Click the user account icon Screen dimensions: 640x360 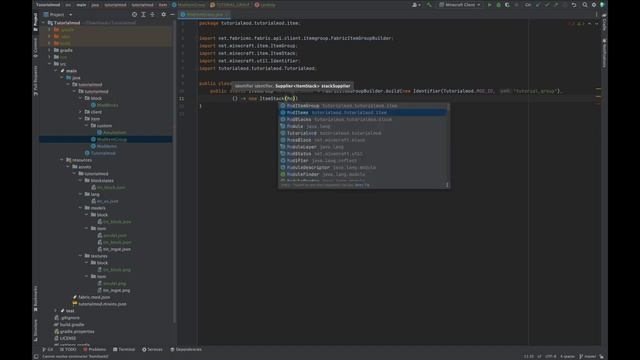(416, 5)
